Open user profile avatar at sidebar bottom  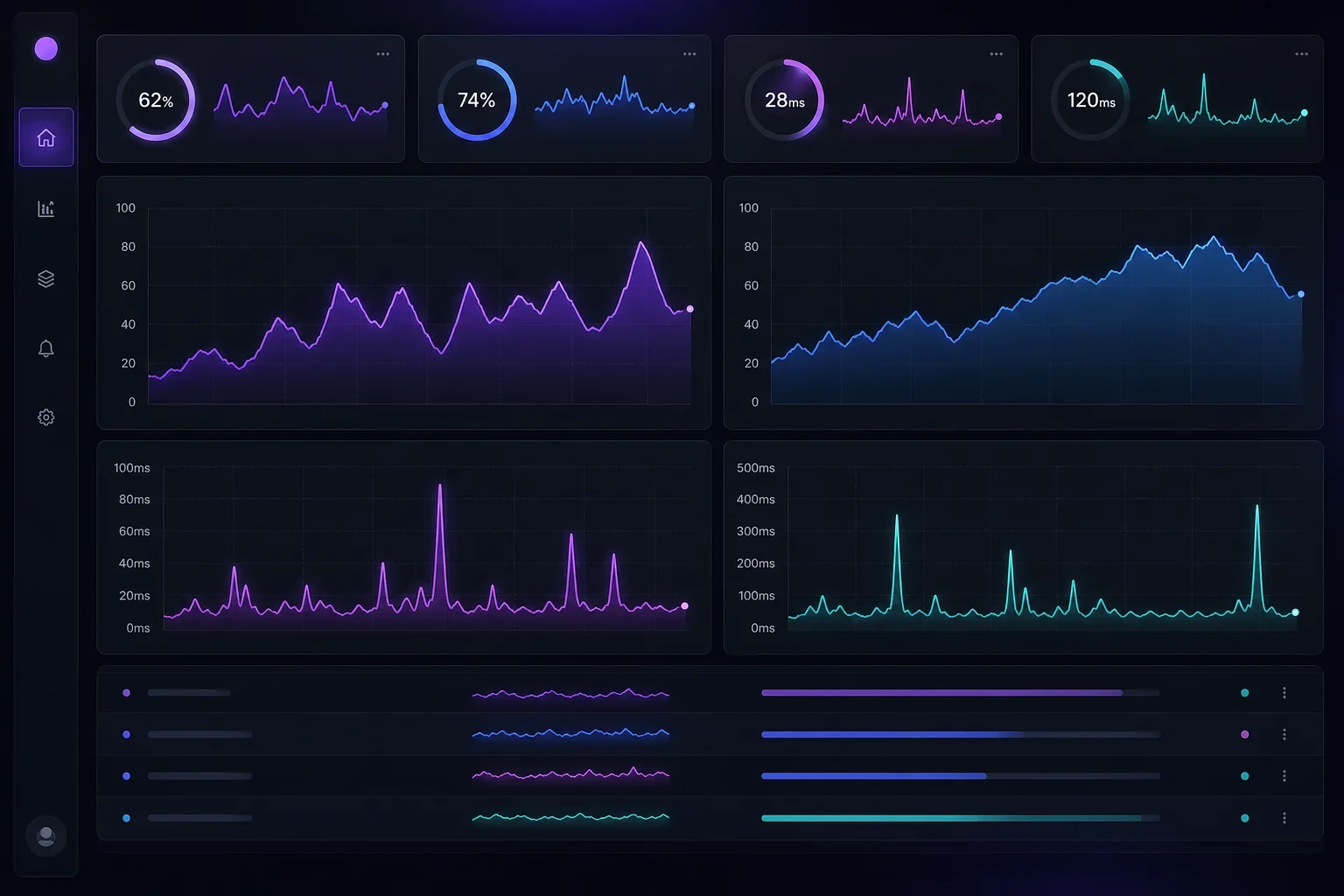point(46,836)
